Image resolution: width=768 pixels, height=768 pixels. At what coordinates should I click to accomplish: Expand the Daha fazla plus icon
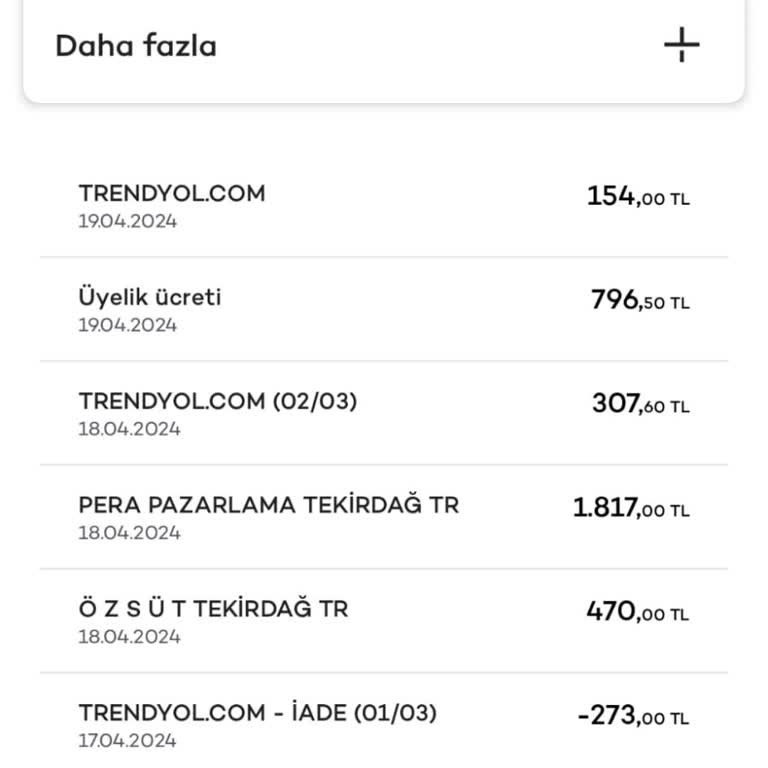tap(681, 45)
